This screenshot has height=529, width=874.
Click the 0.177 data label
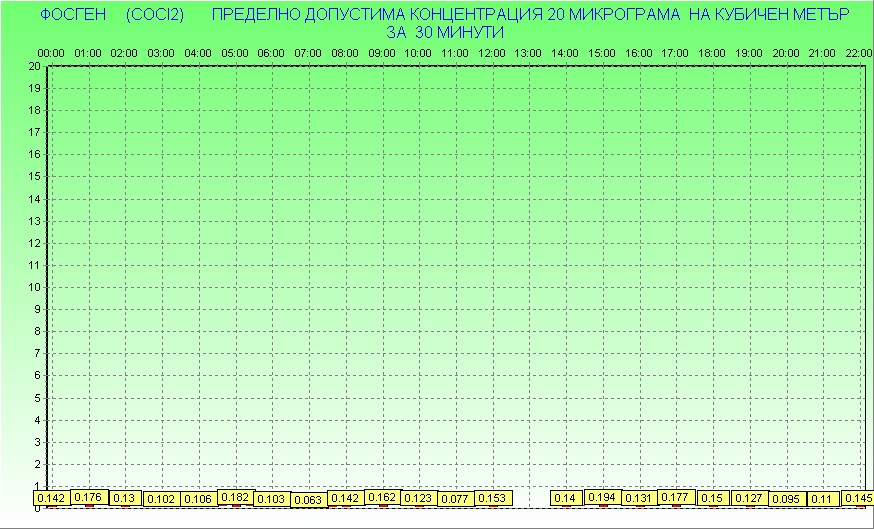click(x=675, y=497)
